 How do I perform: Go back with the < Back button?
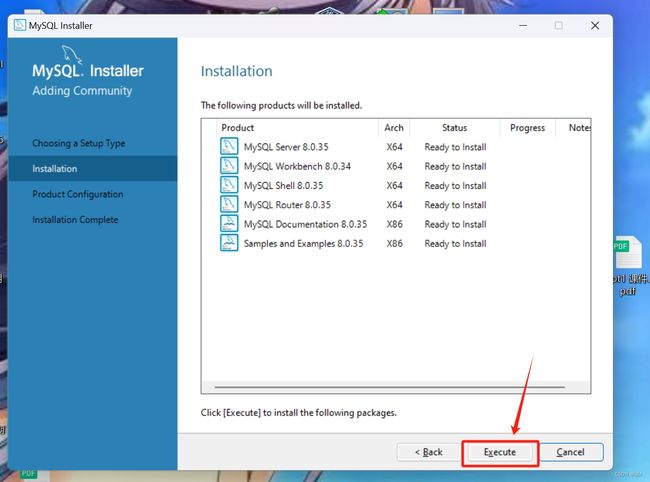[x=429, y=452]
